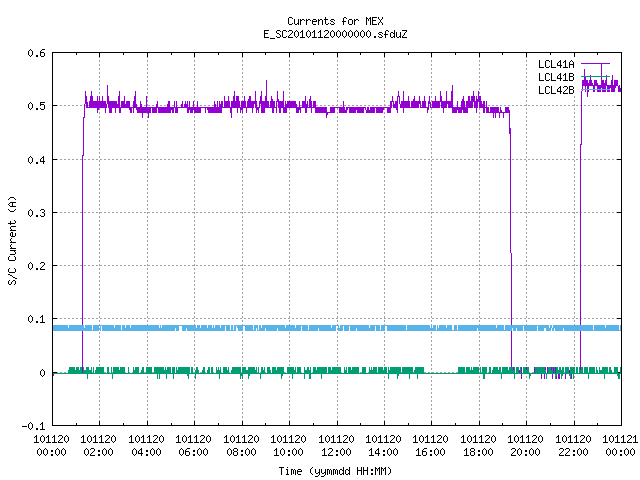Screen dimensions: 640x480
Task: Click the x-axis tick "101120 08:00"
Action: coord(242,446)
